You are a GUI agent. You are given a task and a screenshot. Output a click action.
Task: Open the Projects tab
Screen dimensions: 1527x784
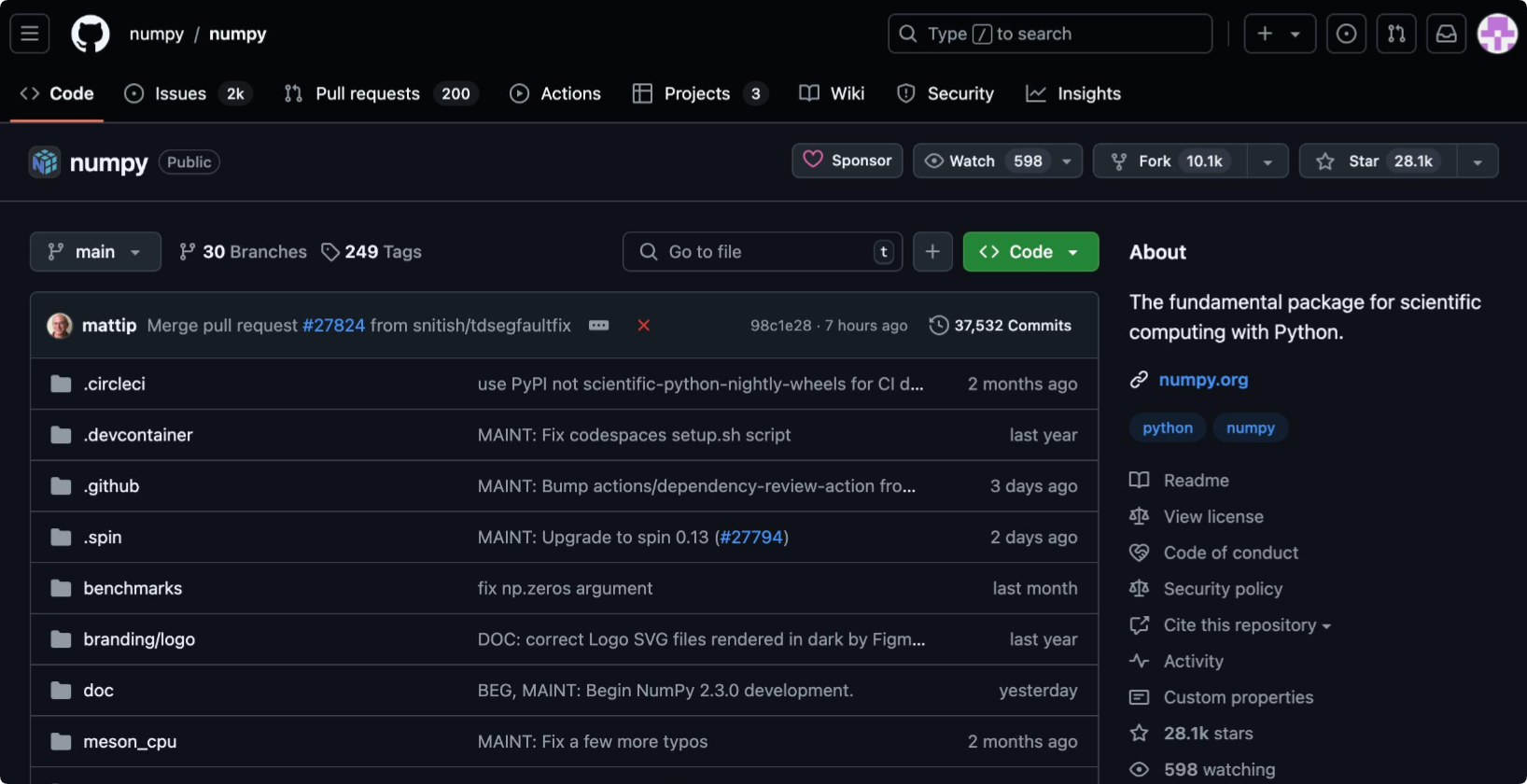[700, 93]
